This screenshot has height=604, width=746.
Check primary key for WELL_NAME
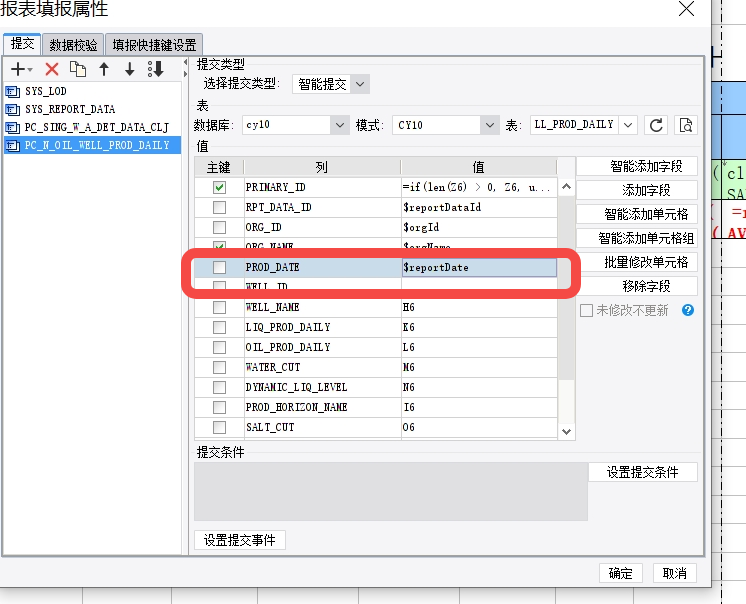[219, 307]
